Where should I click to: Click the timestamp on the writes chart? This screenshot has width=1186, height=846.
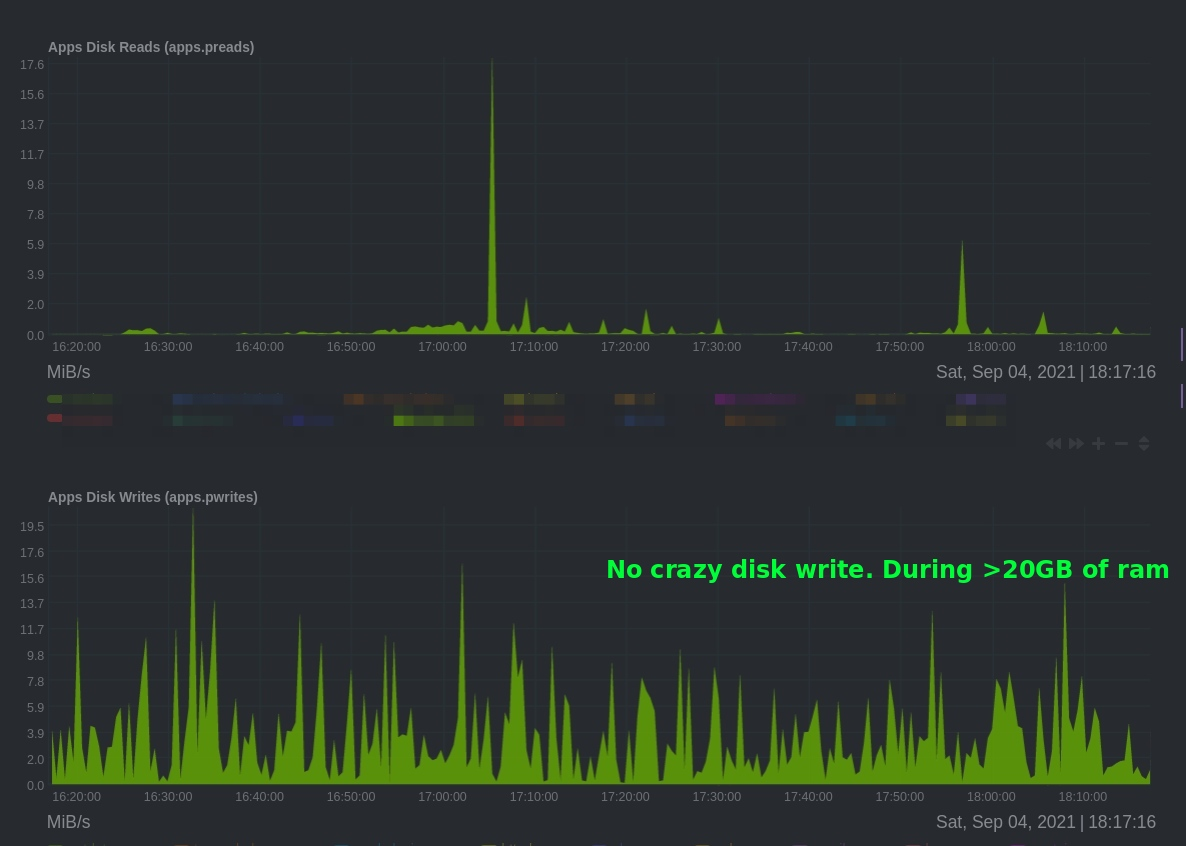click(x=1046, y=822)
